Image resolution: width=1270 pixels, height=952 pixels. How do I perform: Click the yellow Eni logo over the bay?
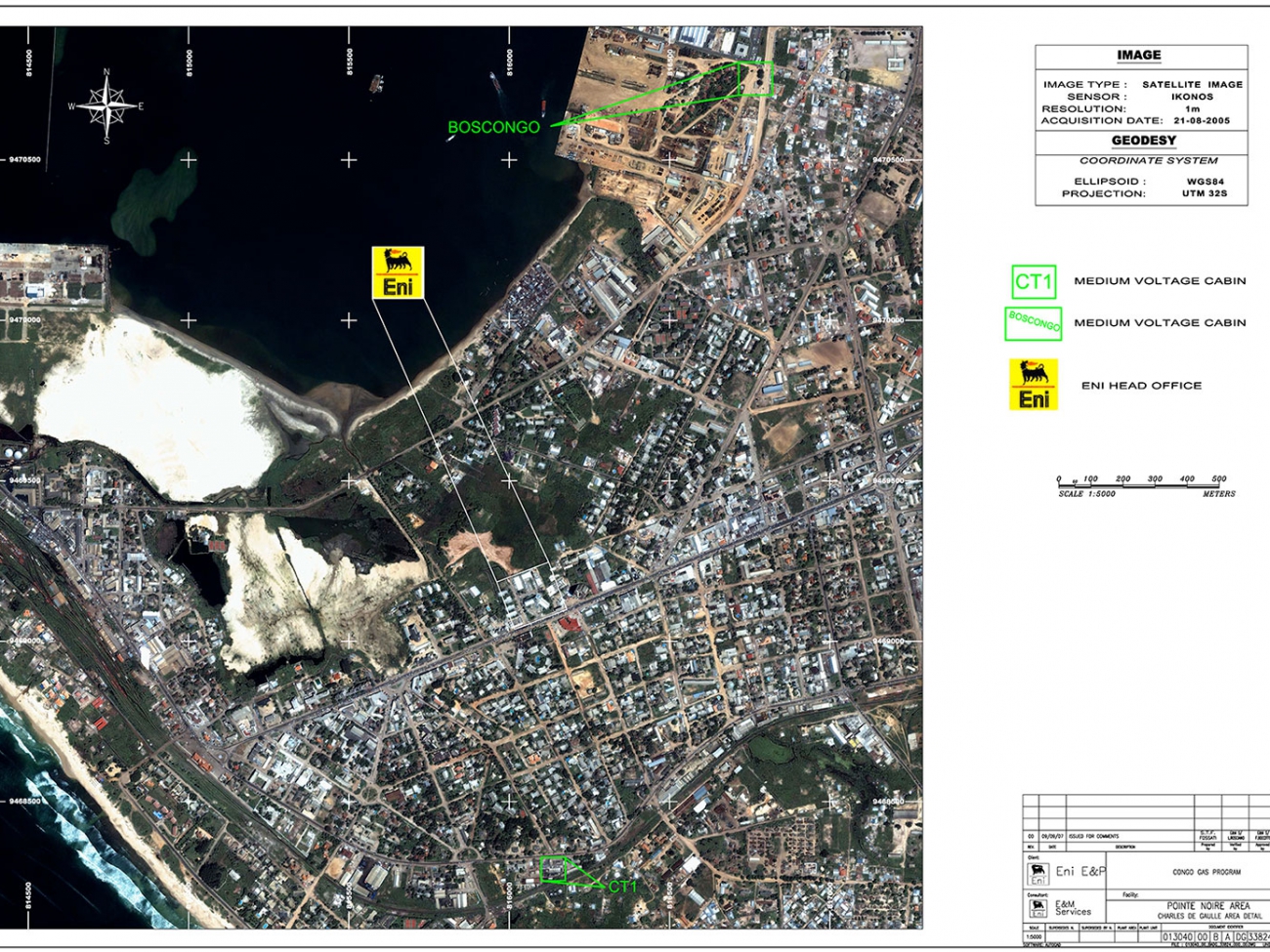pyautogui.click(x=398, y=272)
